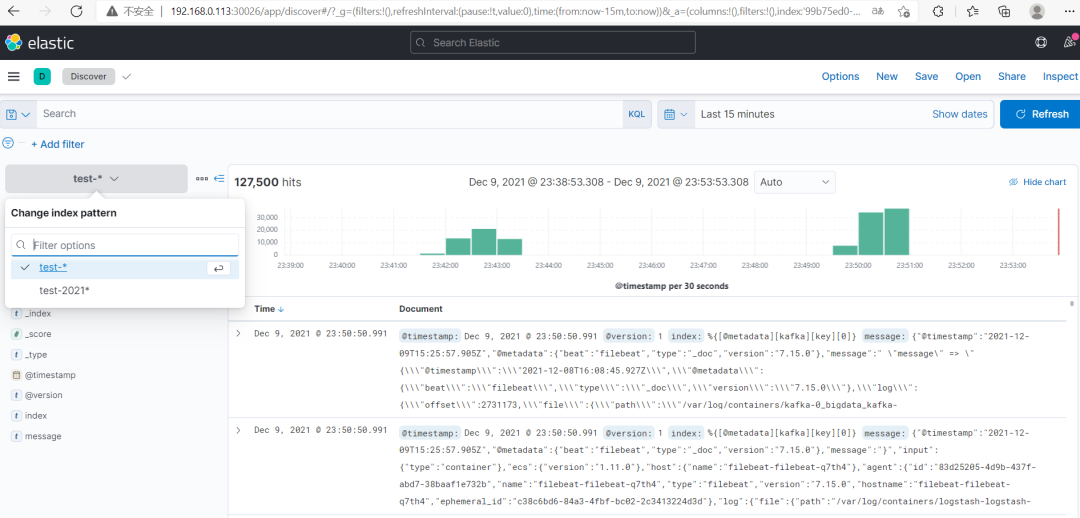Click the tallest histogram bar near 23:51:00
This screenshot has width=1080, height=518.
pyautogui.click(x=897, y=231)
